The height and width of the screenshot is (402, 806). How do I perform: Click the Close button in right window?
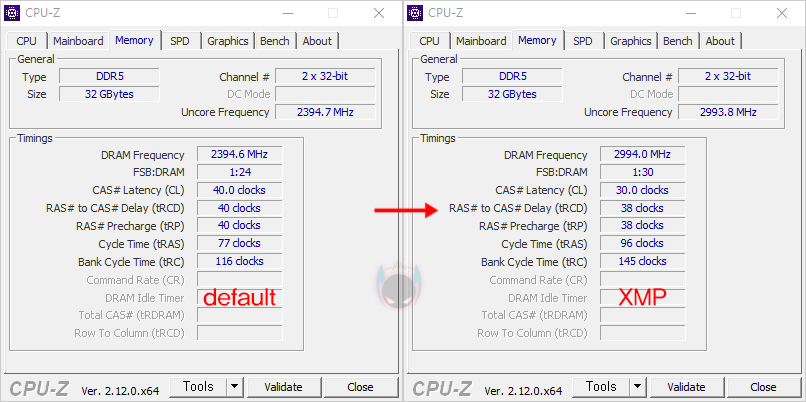tap(763, 387)
